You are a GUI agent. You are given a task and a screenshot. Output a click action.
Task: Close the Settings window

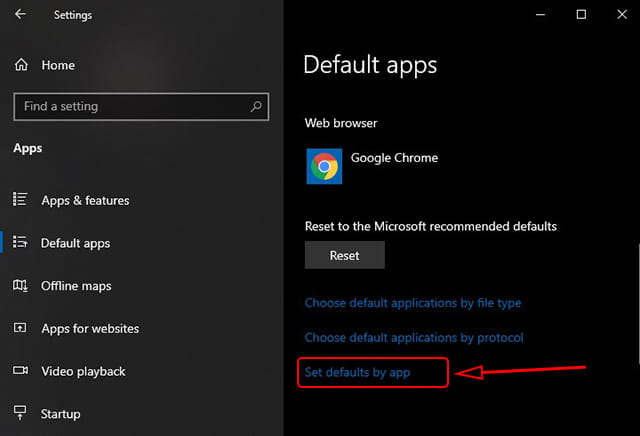pos(621,15)
